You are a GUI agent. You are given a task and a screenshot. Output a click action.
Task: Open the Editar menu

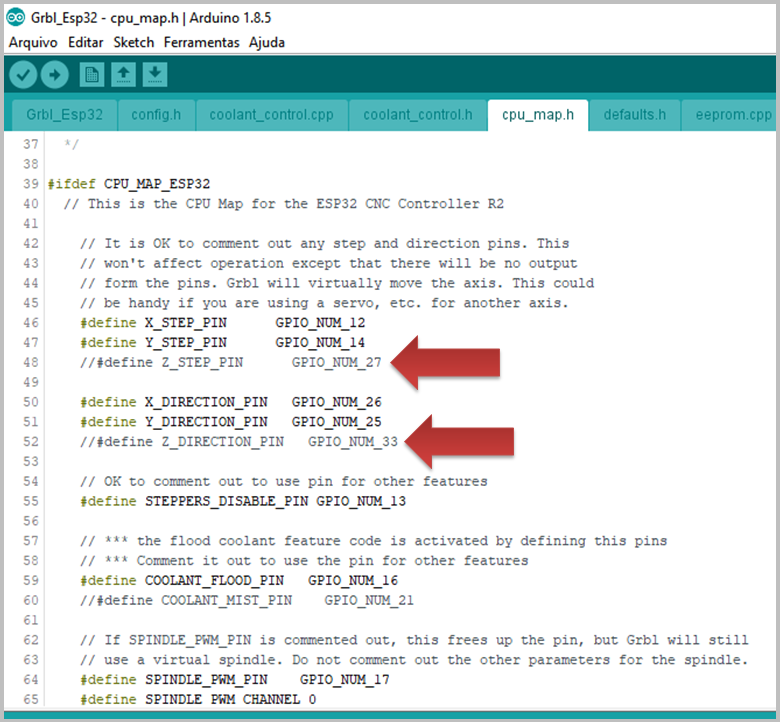coord(86,43)
